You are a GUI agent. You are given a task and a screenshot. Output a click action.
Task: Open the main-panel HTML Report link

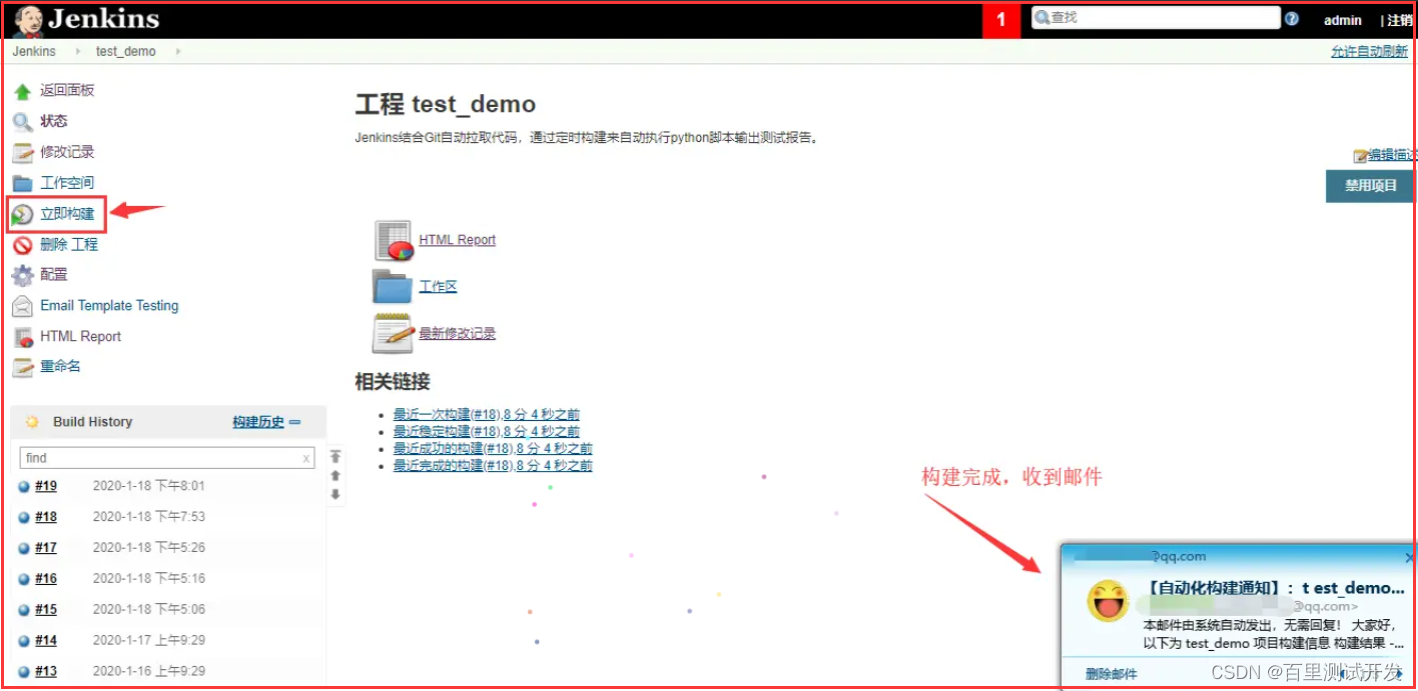tap(457, 240)
